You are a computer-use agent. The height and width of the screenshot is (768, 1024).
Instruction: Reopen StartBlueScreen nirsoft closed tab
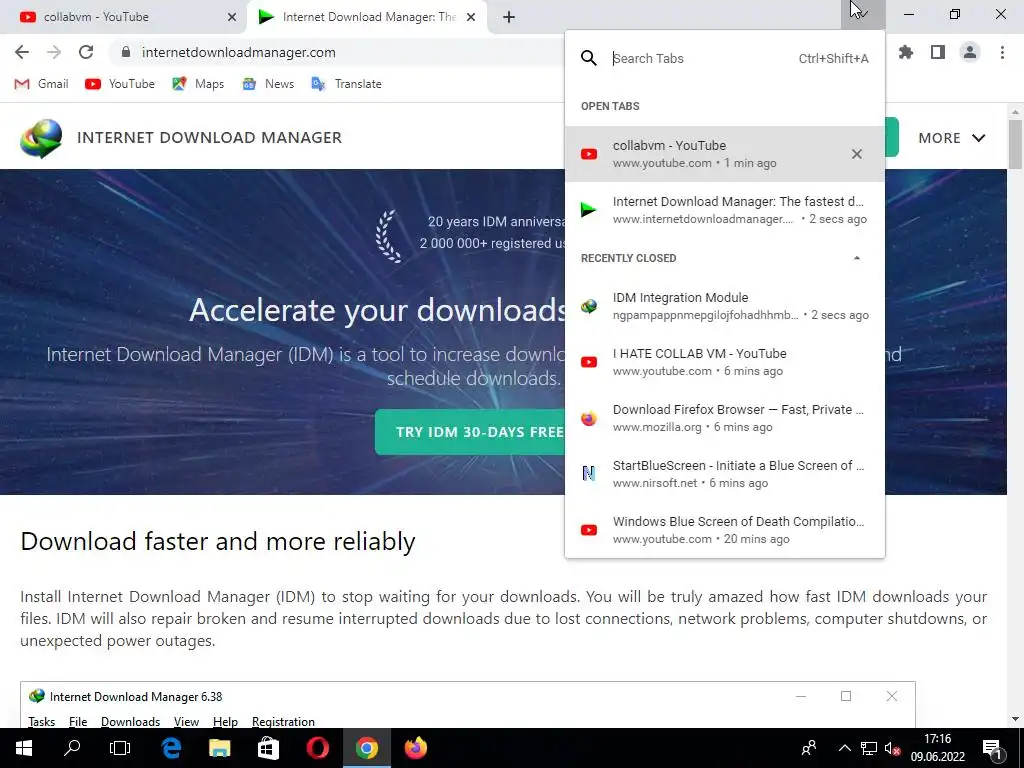[x=725, y=474]
